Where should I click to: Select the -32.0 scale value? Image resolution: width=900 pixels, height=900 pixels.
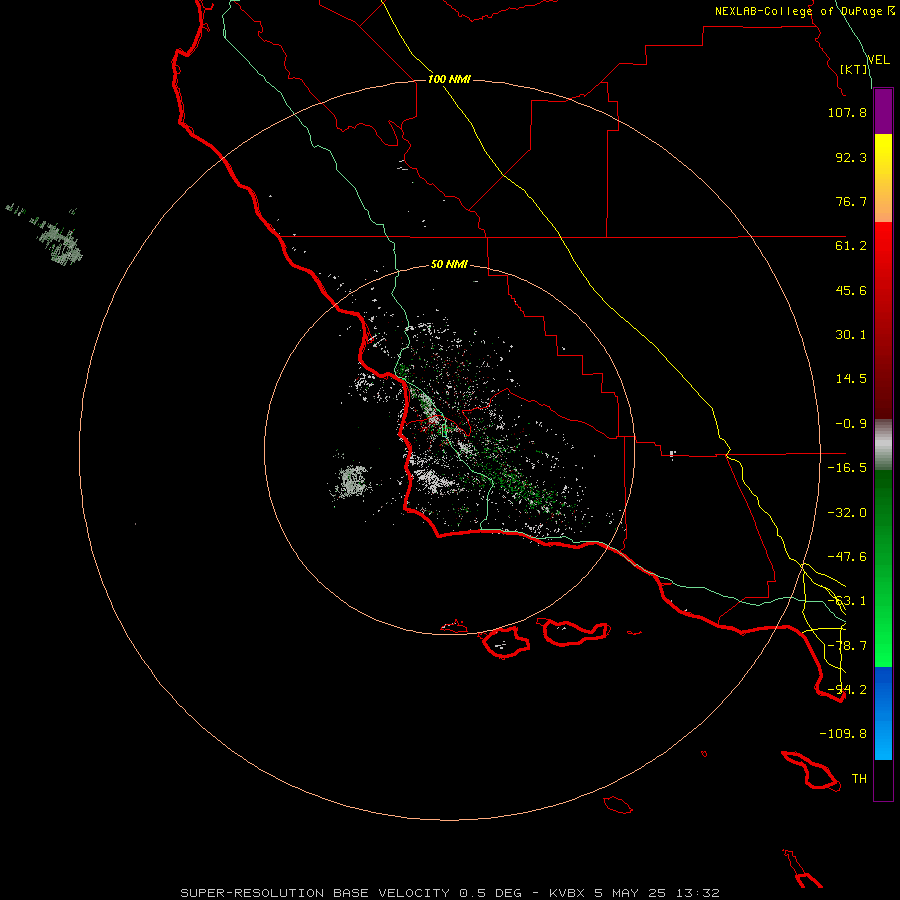click(847, 513)
